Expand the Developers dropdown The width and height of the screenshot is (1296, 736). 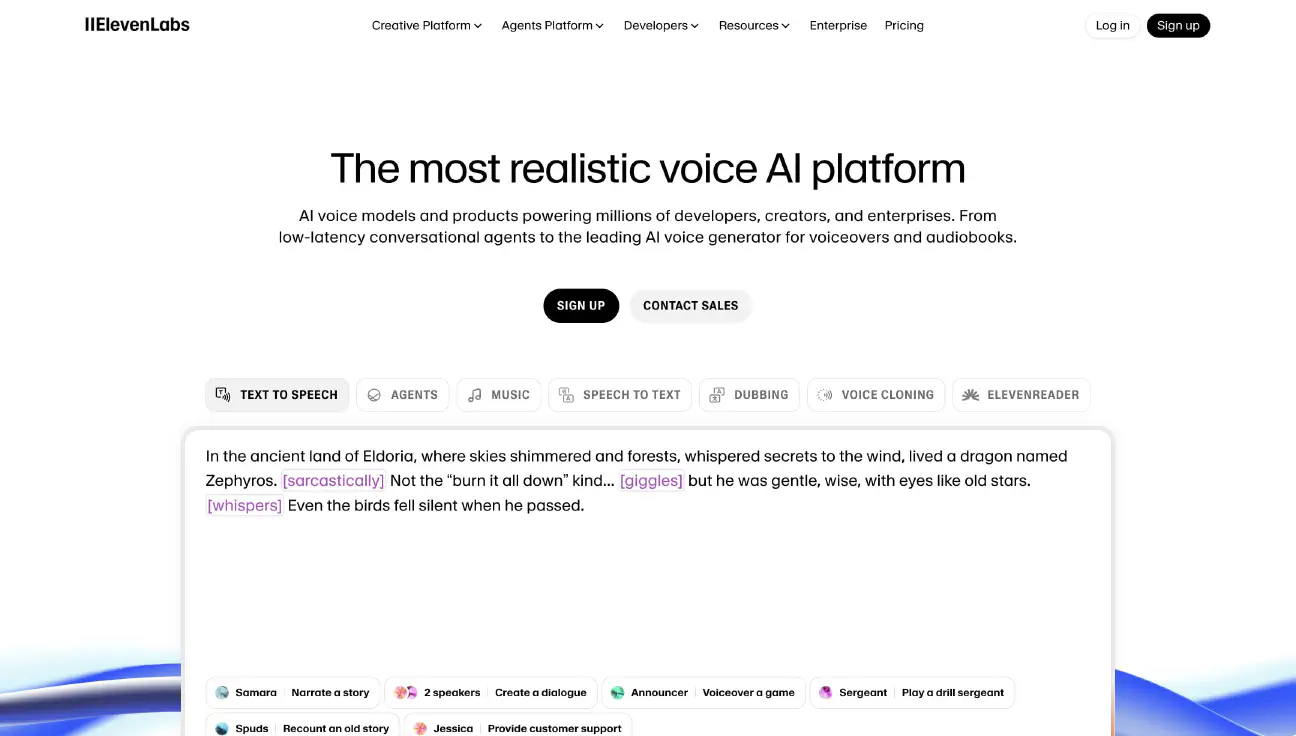(661, 25)
